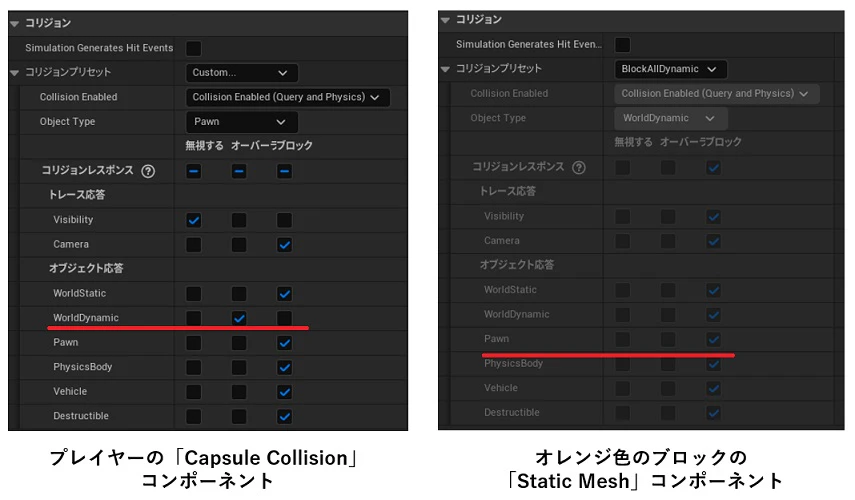Screen dimensions: 855x500
Task: Select the WorldDynamic row label in left panel
Action: click(x=86, y=318)
